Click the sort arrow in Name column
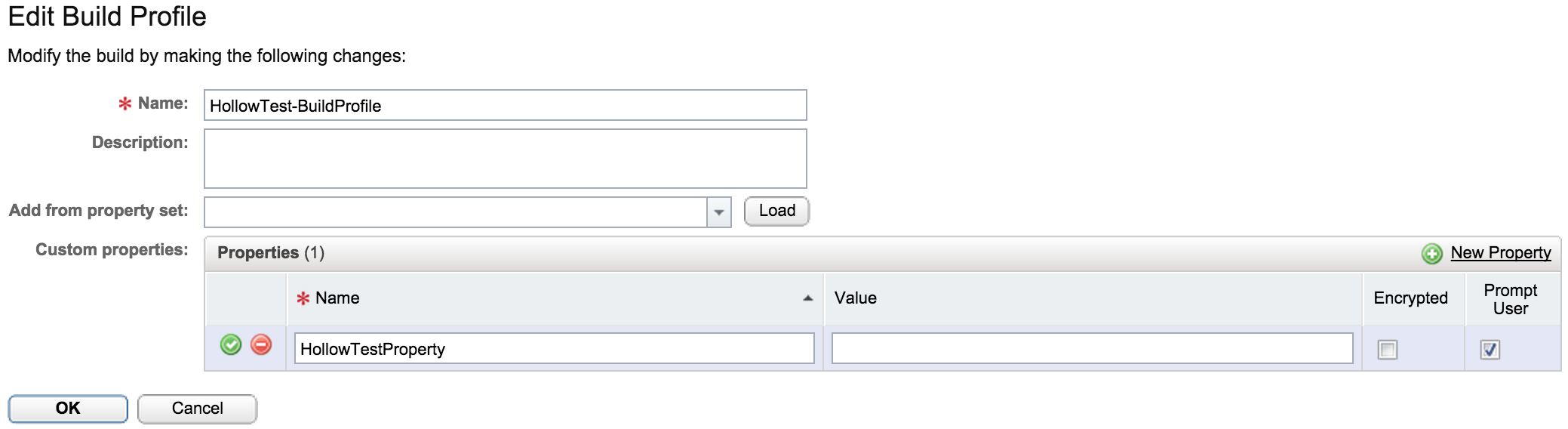 [x=807, y=298]
